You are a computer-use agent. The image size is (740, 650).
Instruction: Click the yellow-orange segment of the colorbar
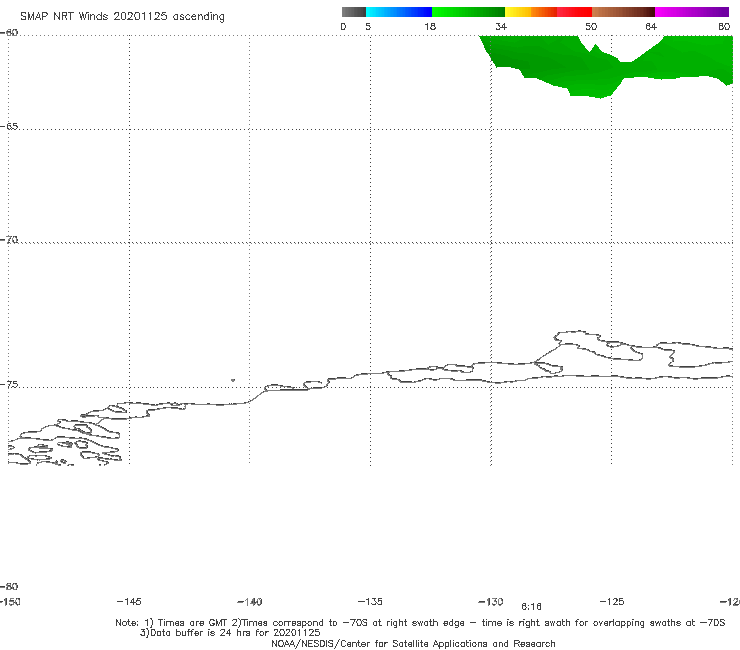(x=530, y=12)
